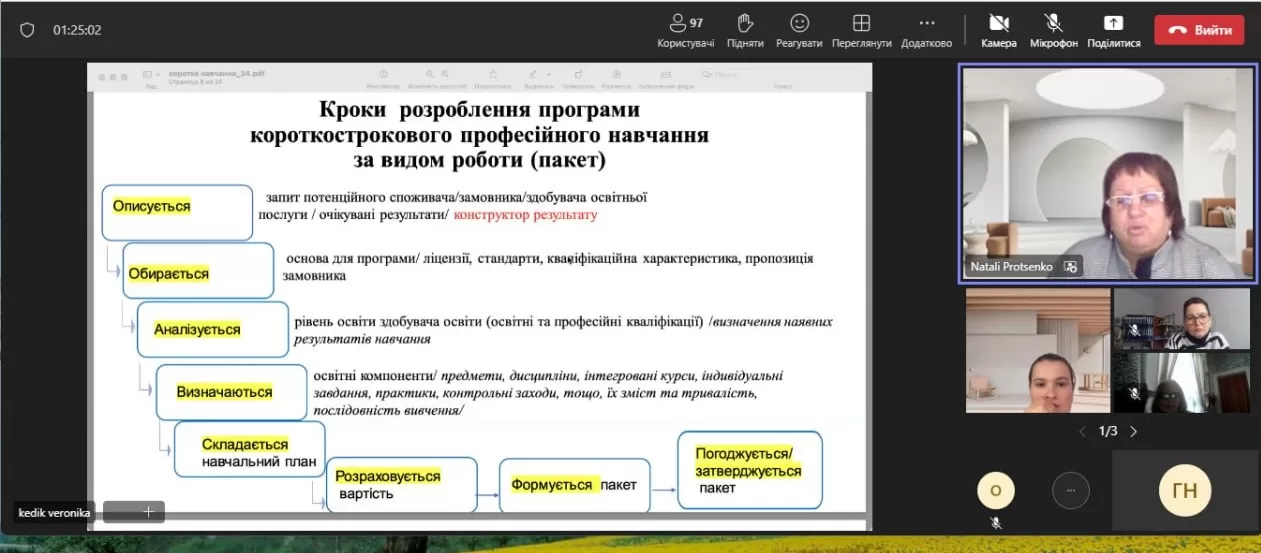The width and height of the screenshot is (1261, 553).
Task: Click the shield security icon
Action: coord(28,30)
